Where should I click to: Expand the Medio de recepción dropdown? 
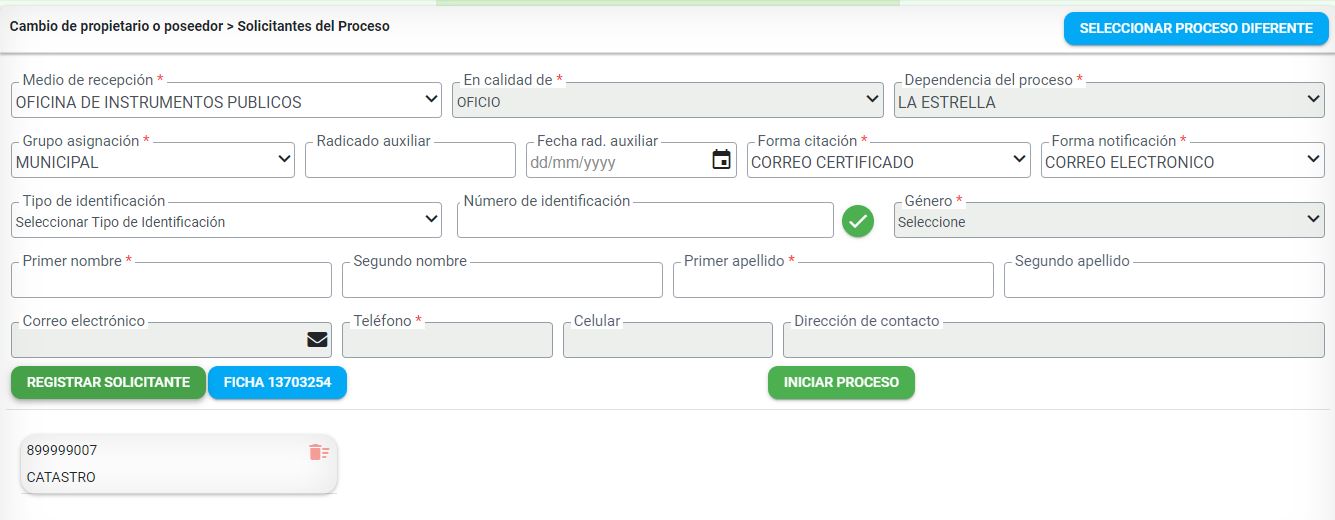click(227, 100)
